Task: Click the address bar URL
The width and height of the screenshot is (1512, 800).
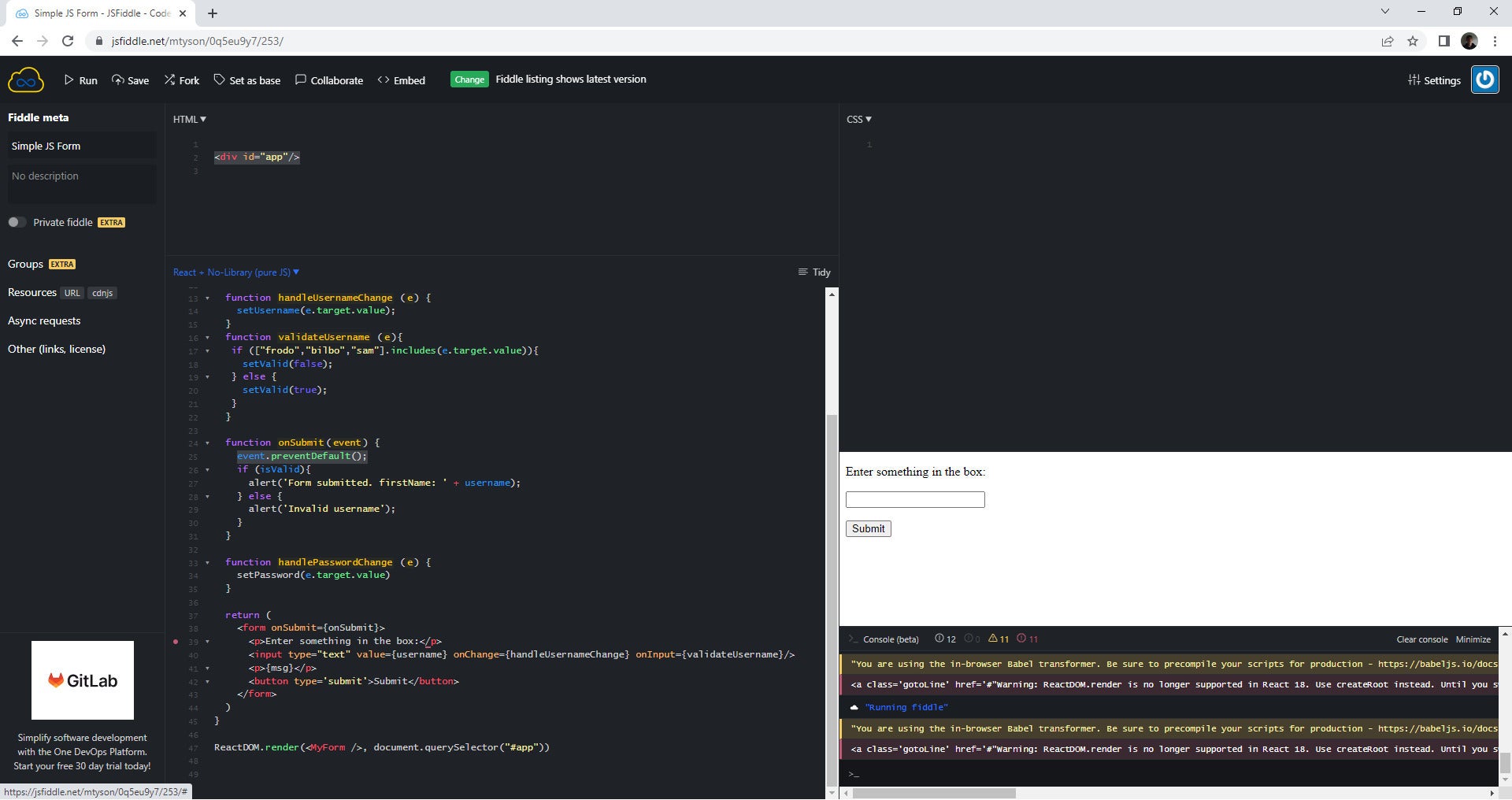Action: pos(198,41)
